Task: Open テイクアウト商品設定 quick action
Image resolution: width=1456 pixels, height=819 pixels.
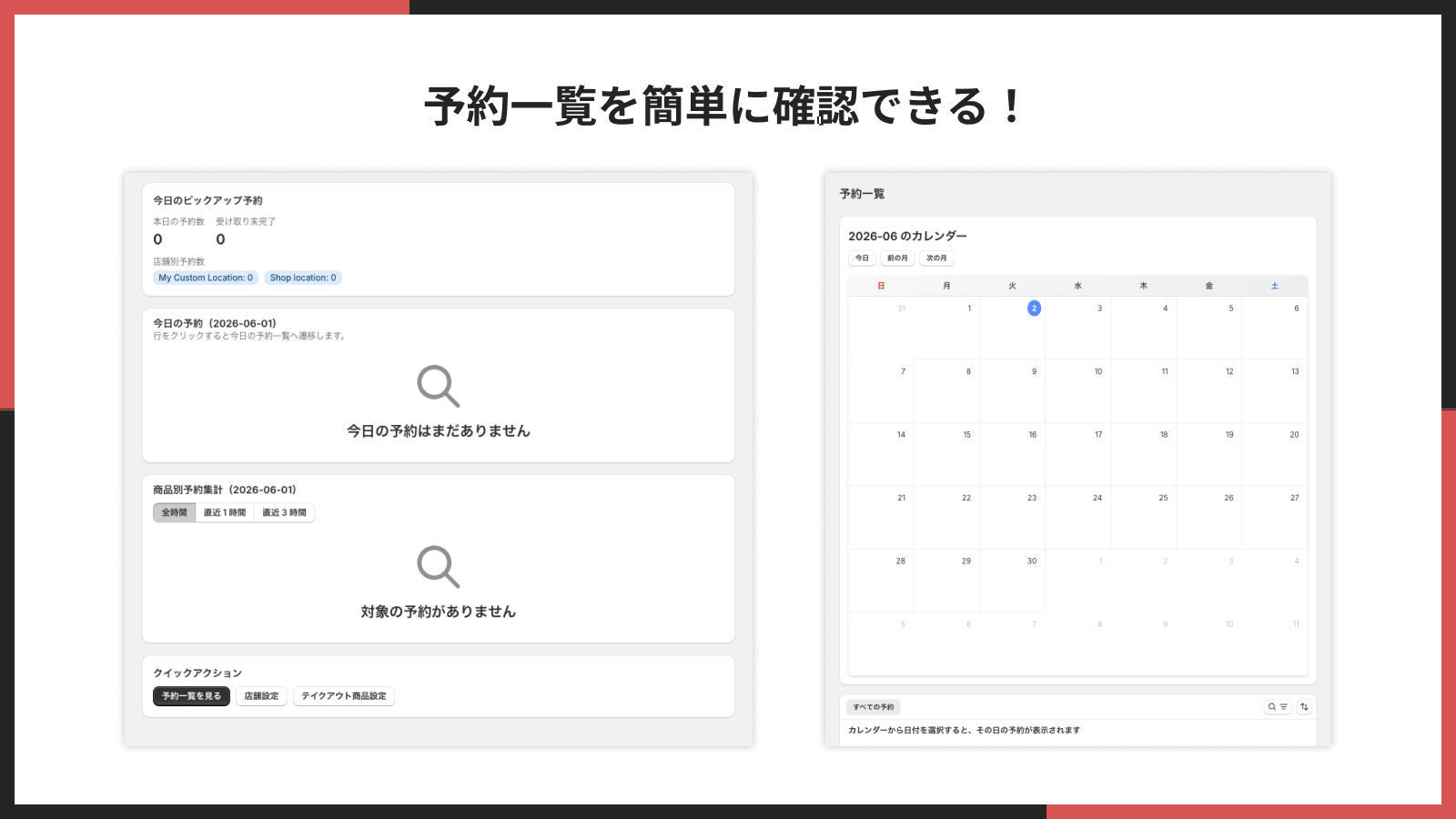Action: (x=344, y=696)
